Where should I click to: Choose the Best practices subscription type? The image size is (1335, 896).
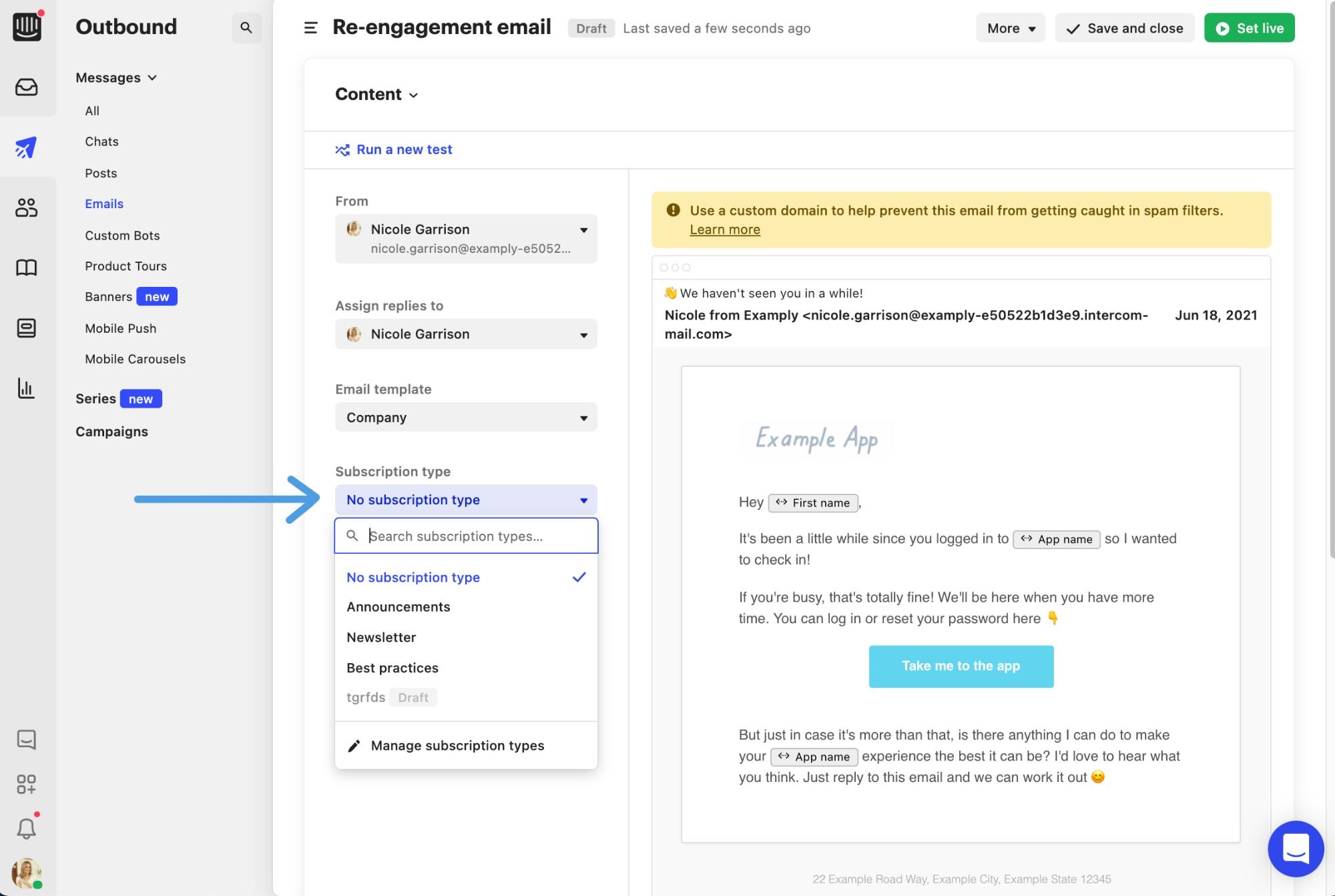[x=466, y=668]
